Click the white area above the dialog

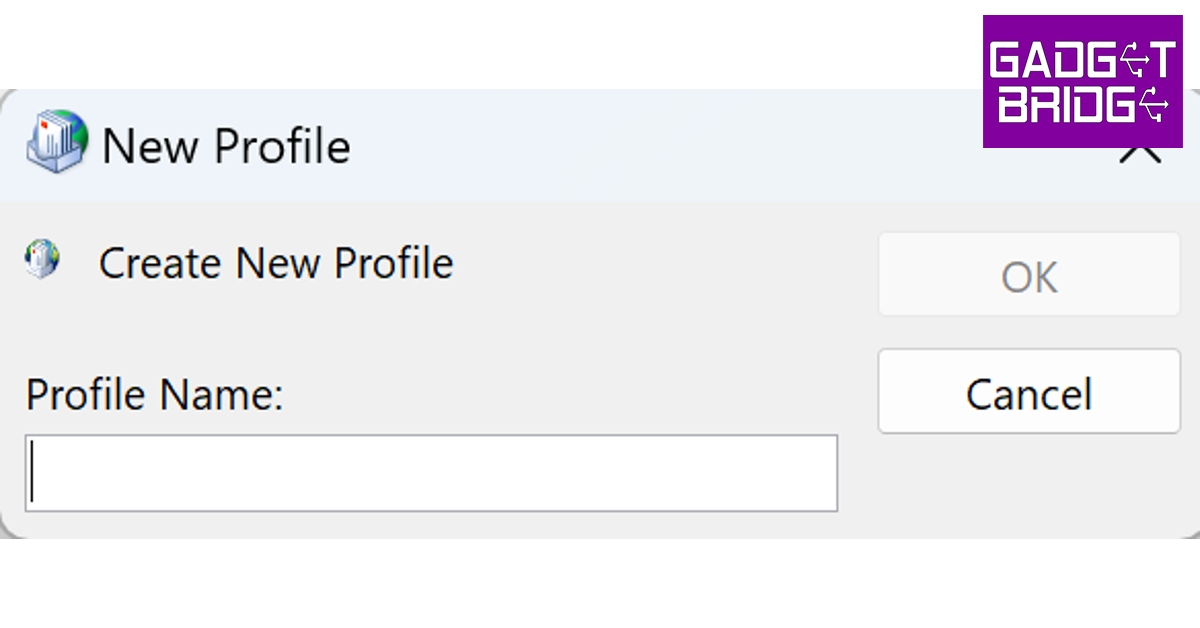(x=500, y=40)
